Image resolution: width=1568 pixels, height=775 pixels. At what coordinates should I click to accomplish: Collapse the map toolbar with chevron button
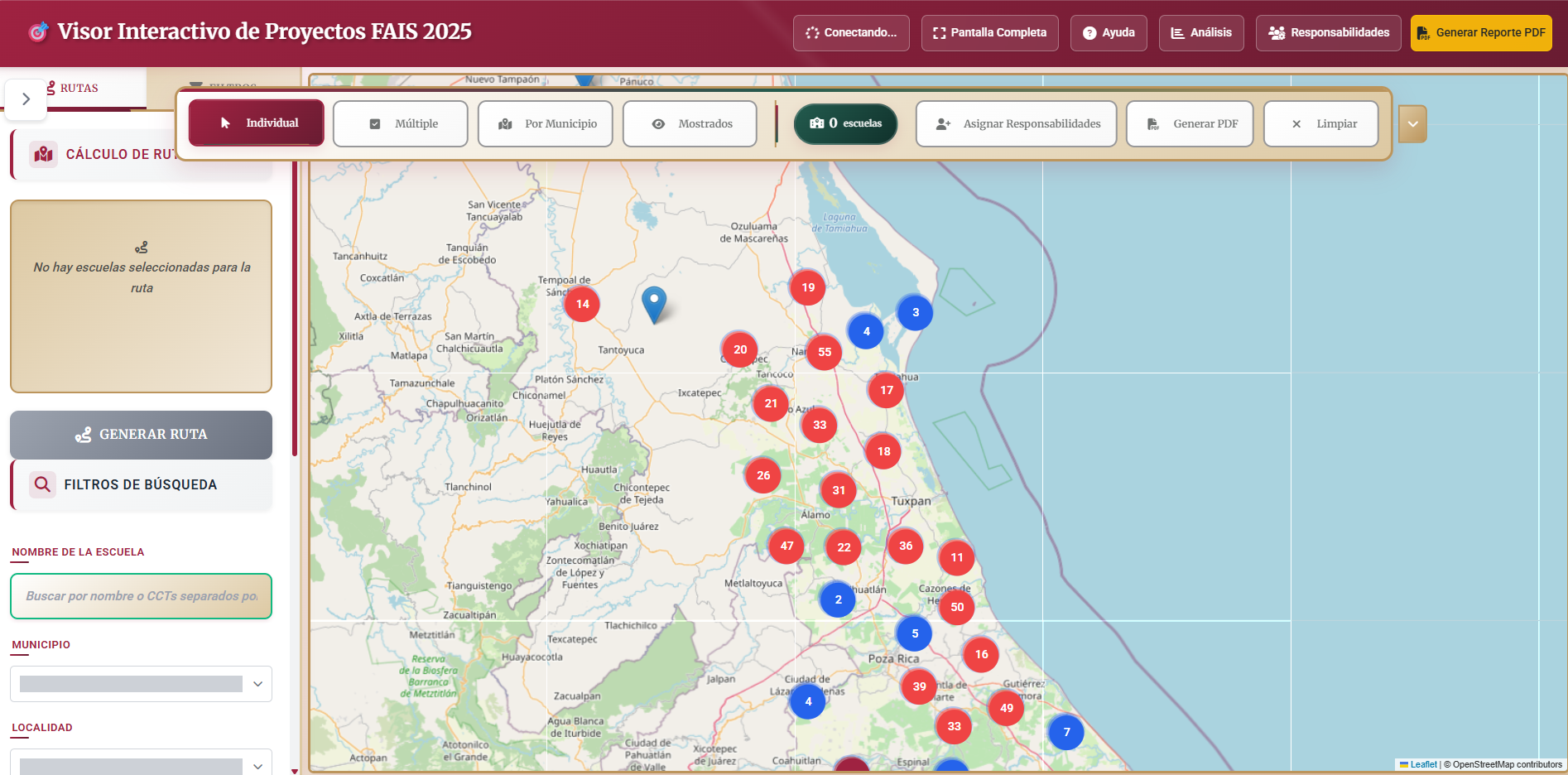pos(1412,124)
